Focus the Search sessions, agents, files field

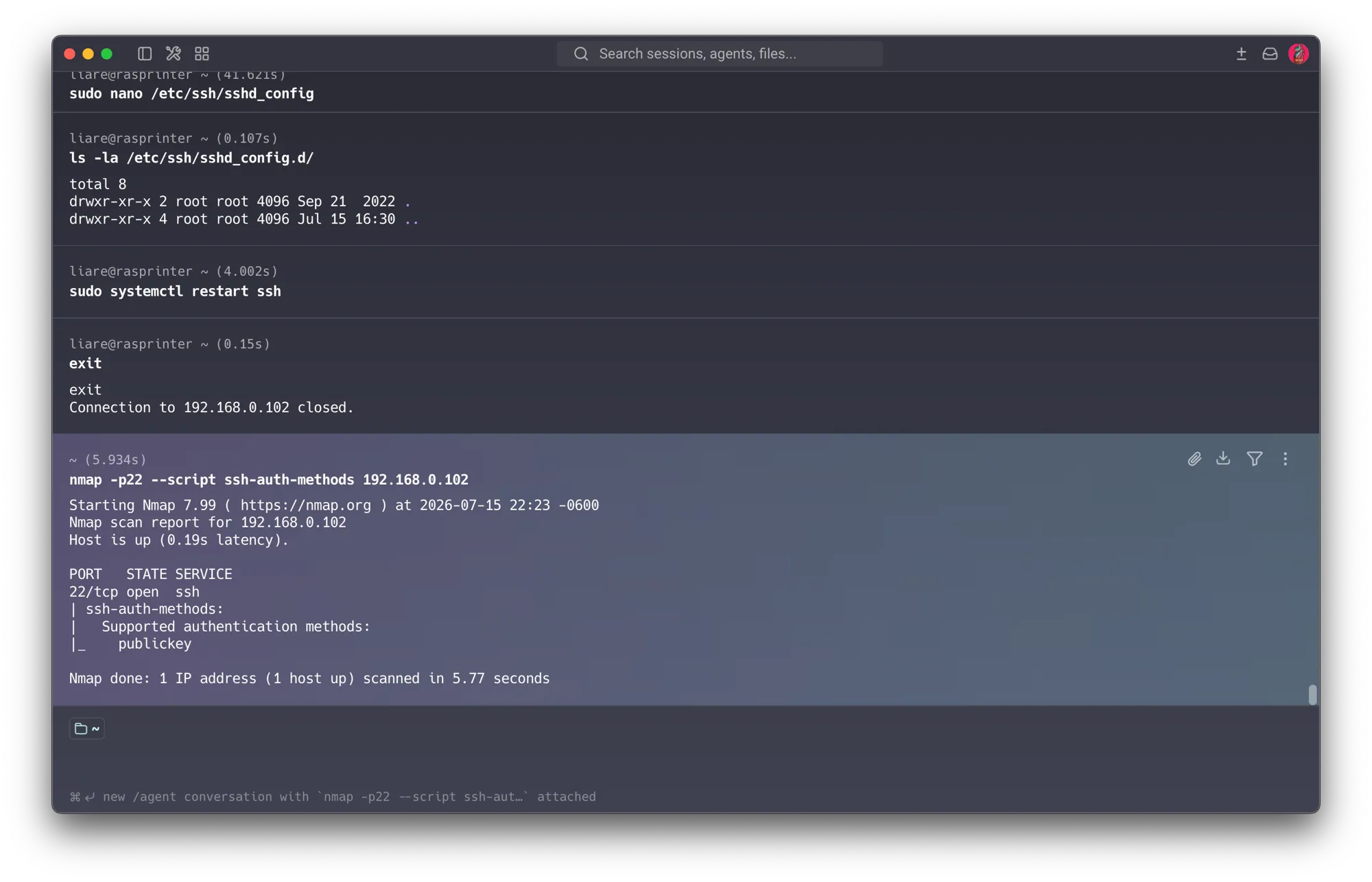[x=720, y=53]
